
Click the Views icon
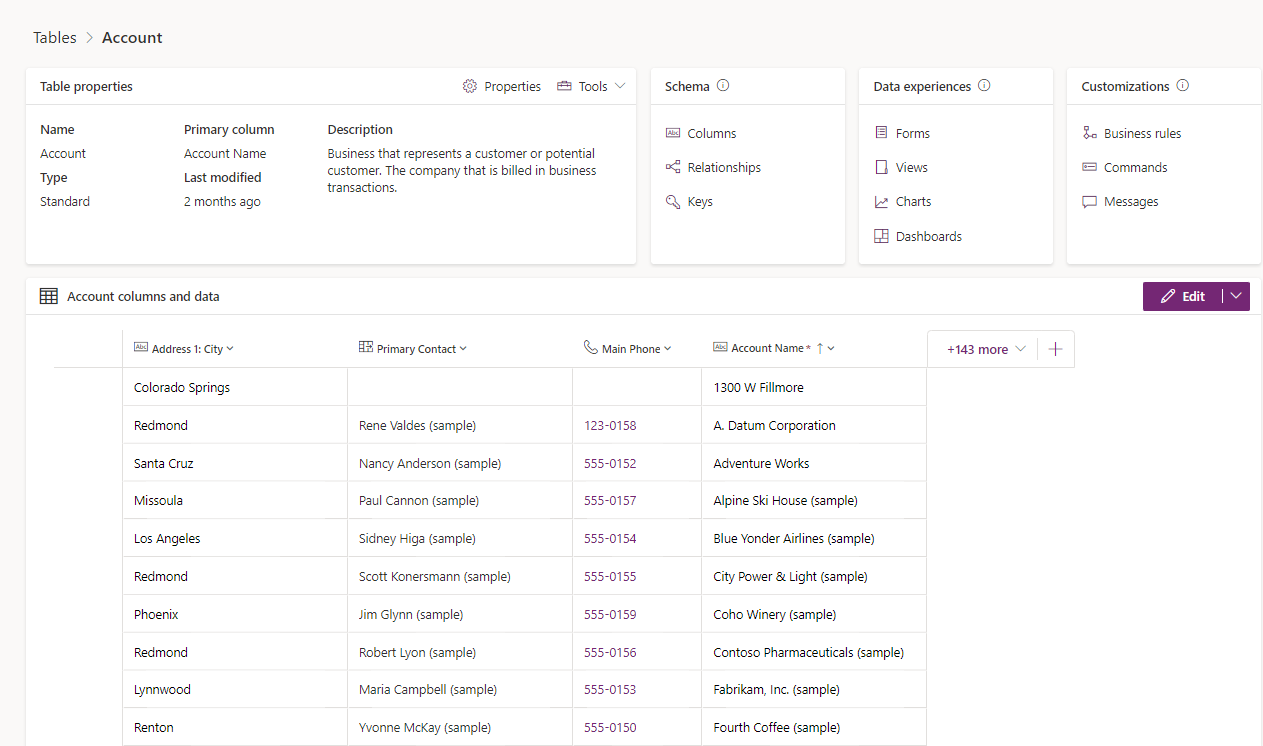881,167
